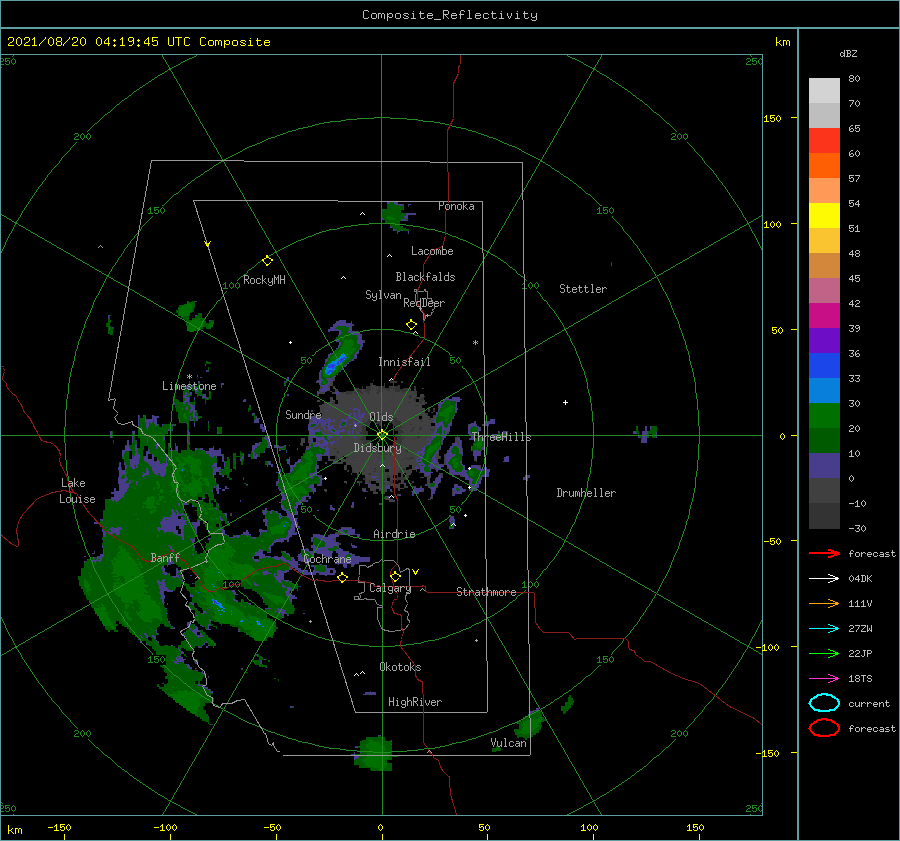
Task: Click the white plus marker east of ThreeHills
Action: [565, 402]
